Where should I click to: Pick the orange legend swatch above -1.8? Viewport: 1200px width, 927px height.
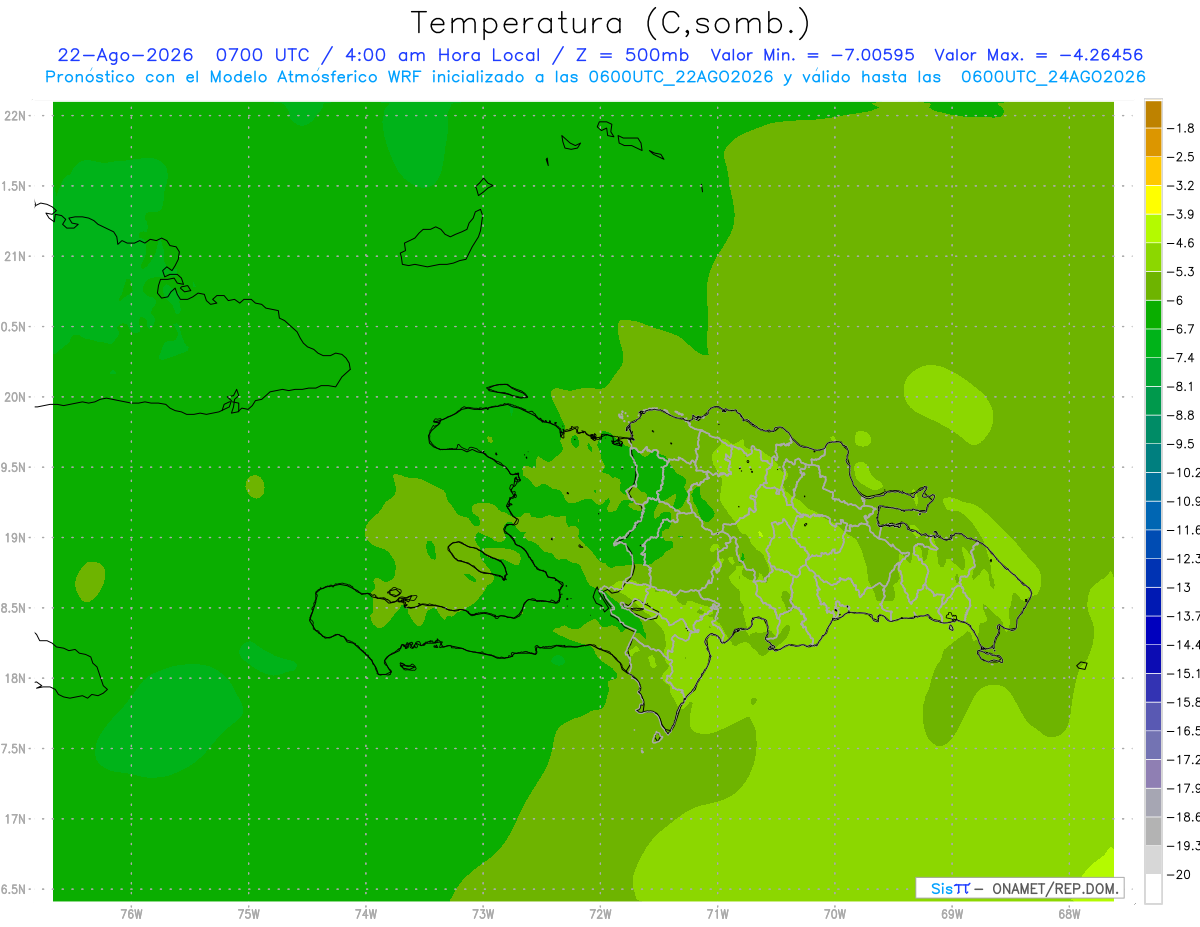coord(1153,114)
